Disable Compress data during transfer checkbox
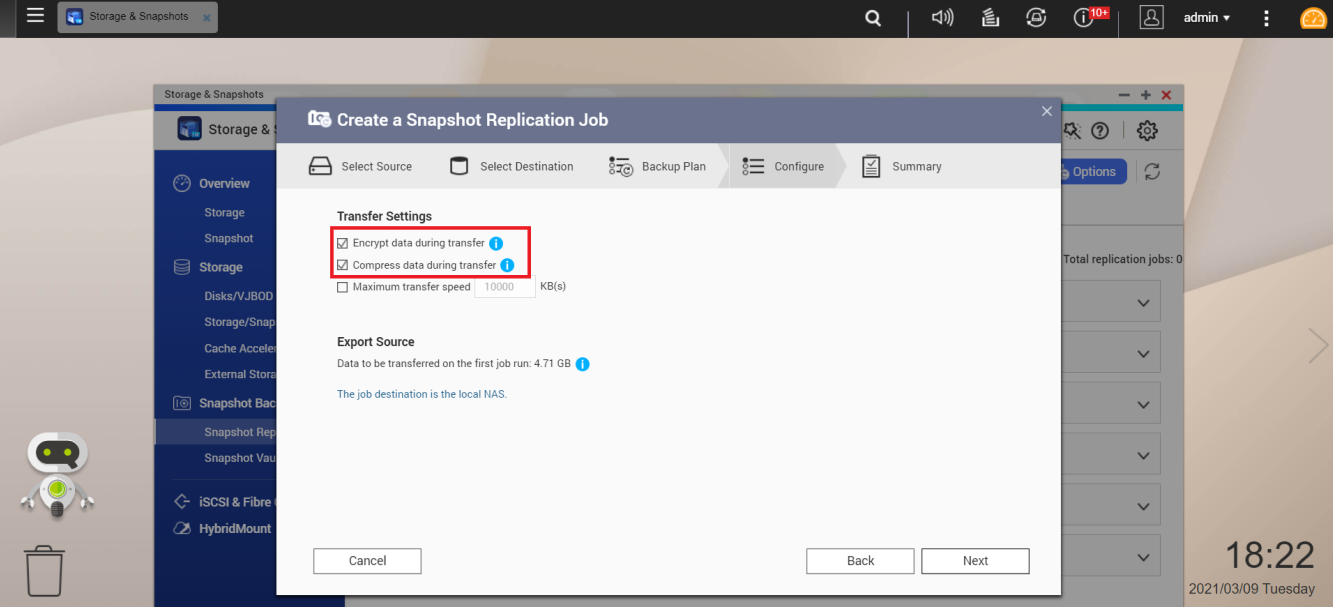The image size is (1333, 607). pos(343,266)
